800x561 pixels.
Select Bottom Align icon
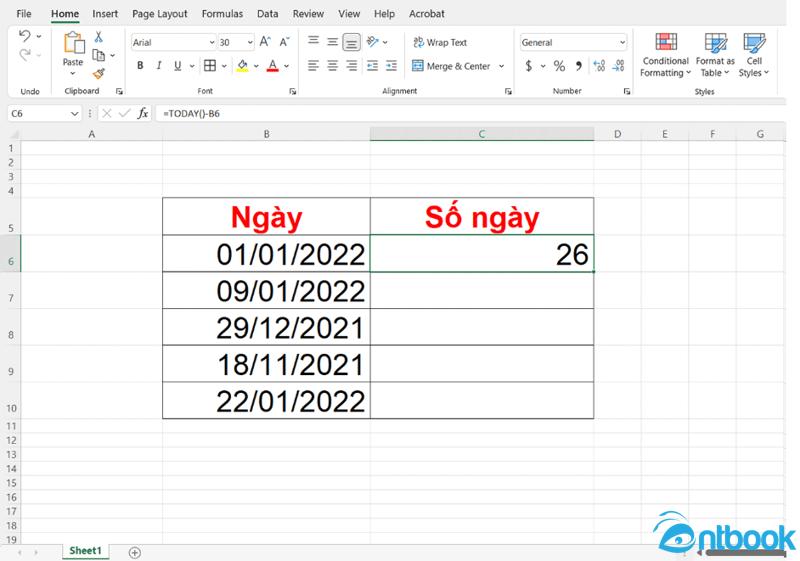coord(352,42)
